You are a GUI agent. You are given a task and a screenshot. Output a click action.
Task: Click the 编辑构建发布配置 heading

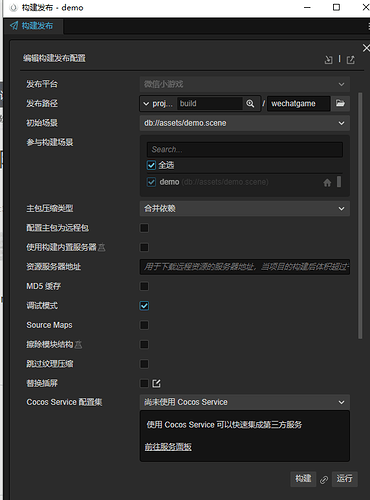point(54,58)
